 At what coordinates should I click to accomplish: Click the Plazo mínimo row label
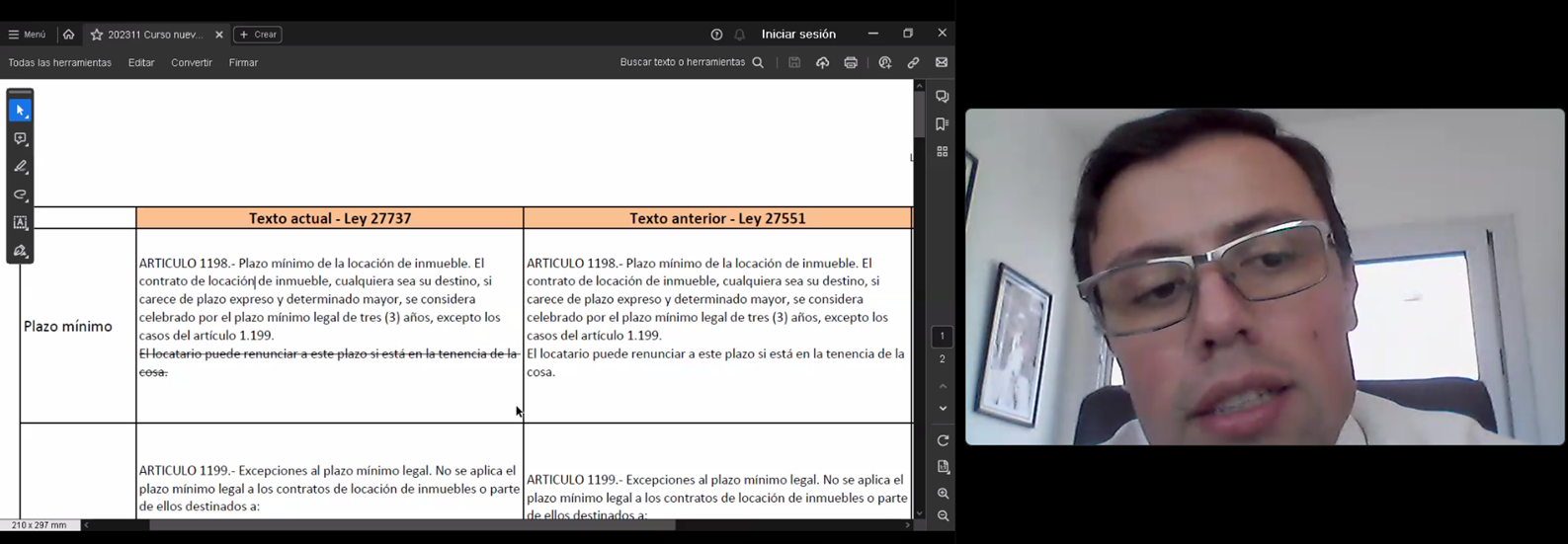pos(68,326)
